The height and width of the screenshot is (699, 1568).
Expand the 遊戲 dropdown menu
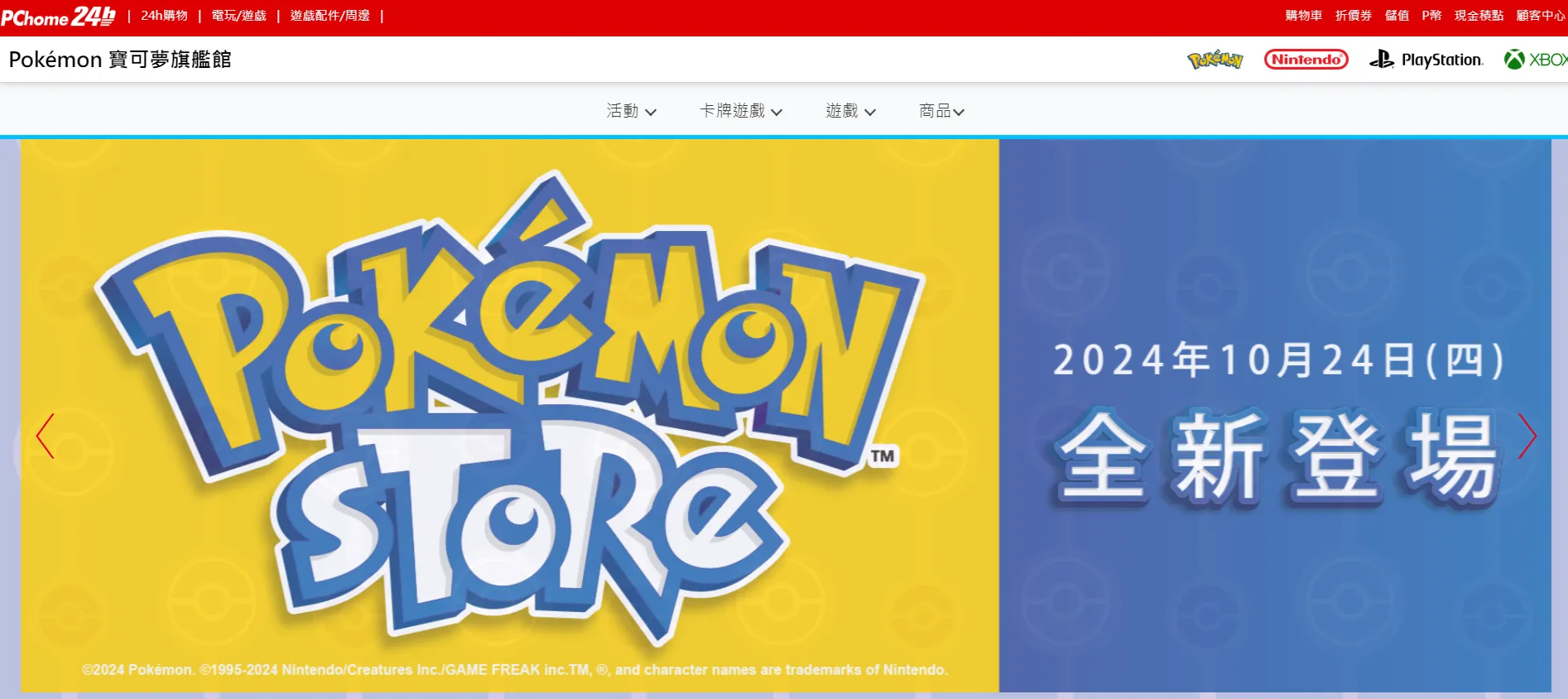pyautogui.click(x=851, y=111)
